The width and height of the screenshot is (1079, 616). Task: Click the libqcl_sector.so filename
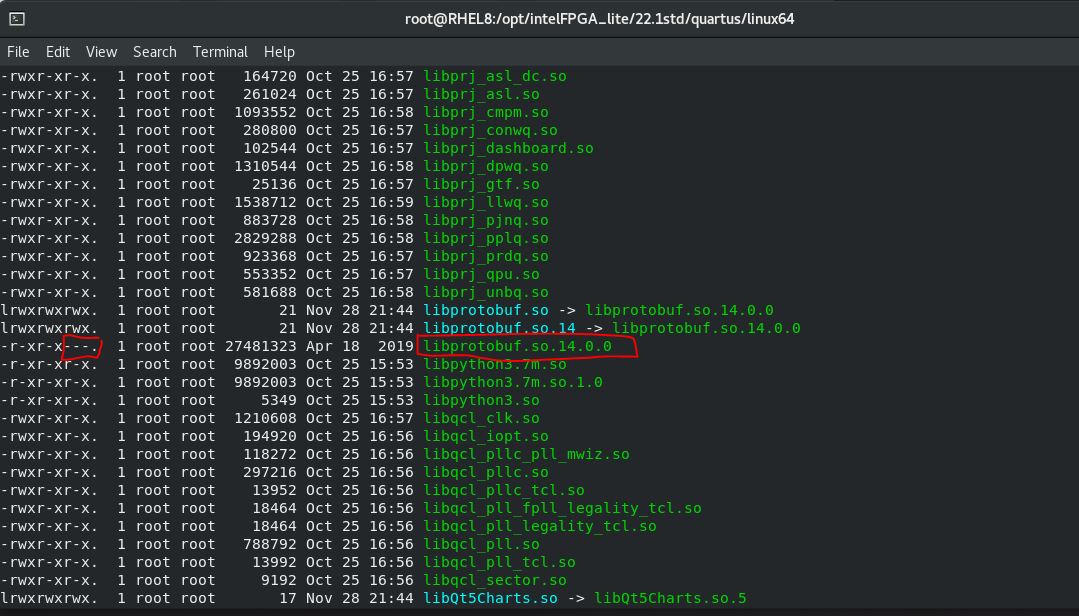[495, 580]
